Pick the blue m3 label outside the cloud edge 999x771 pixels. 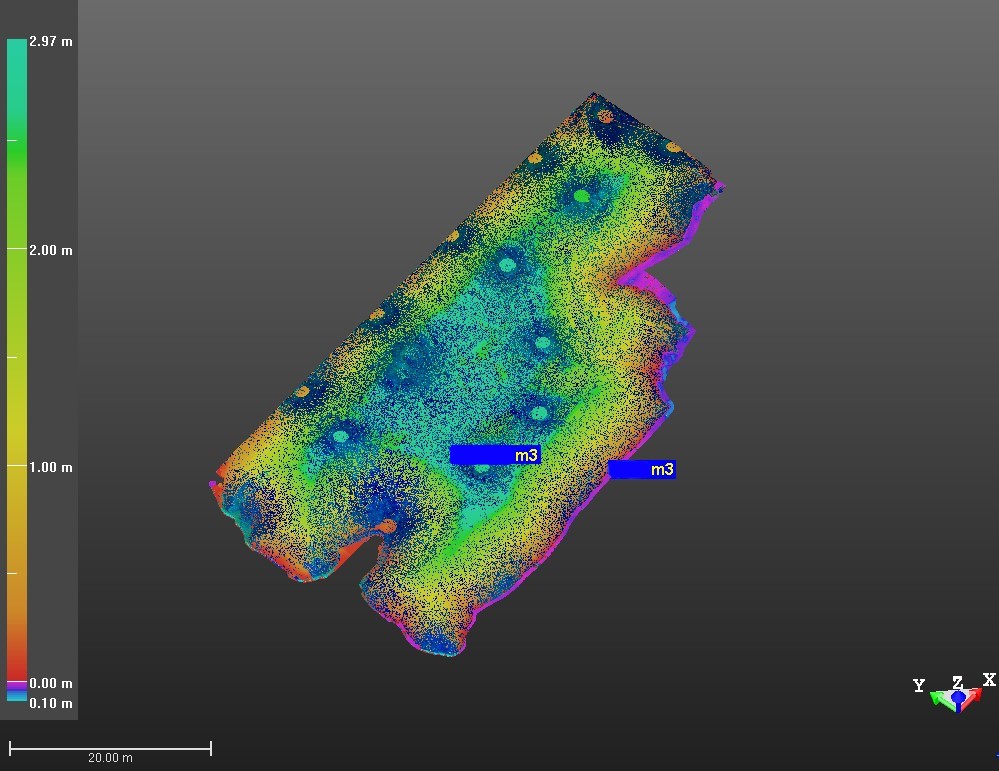[x=642, y=469]
